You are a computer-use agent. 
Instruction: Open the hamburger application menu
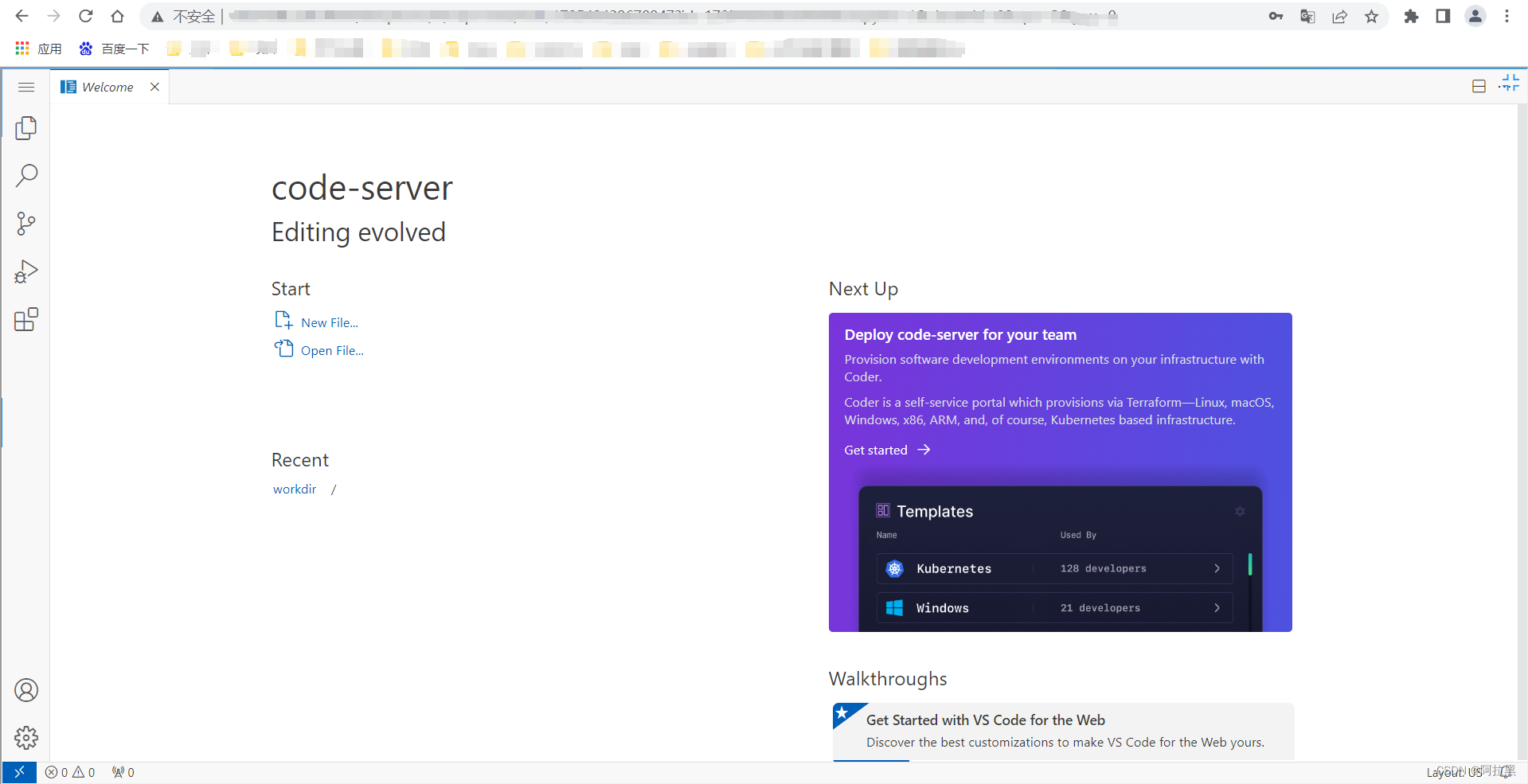(x=26, y=87)
